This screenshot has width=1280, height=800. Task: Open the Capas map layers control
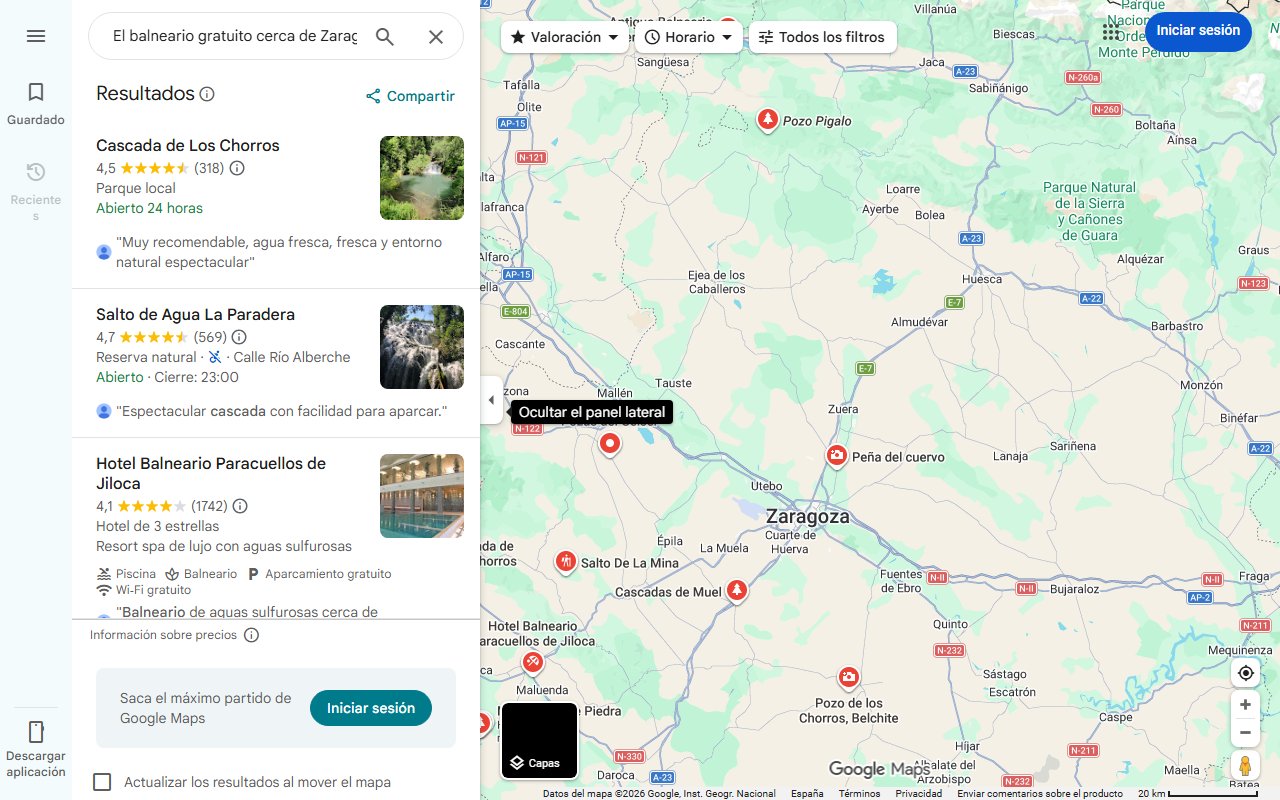point(539,740)
